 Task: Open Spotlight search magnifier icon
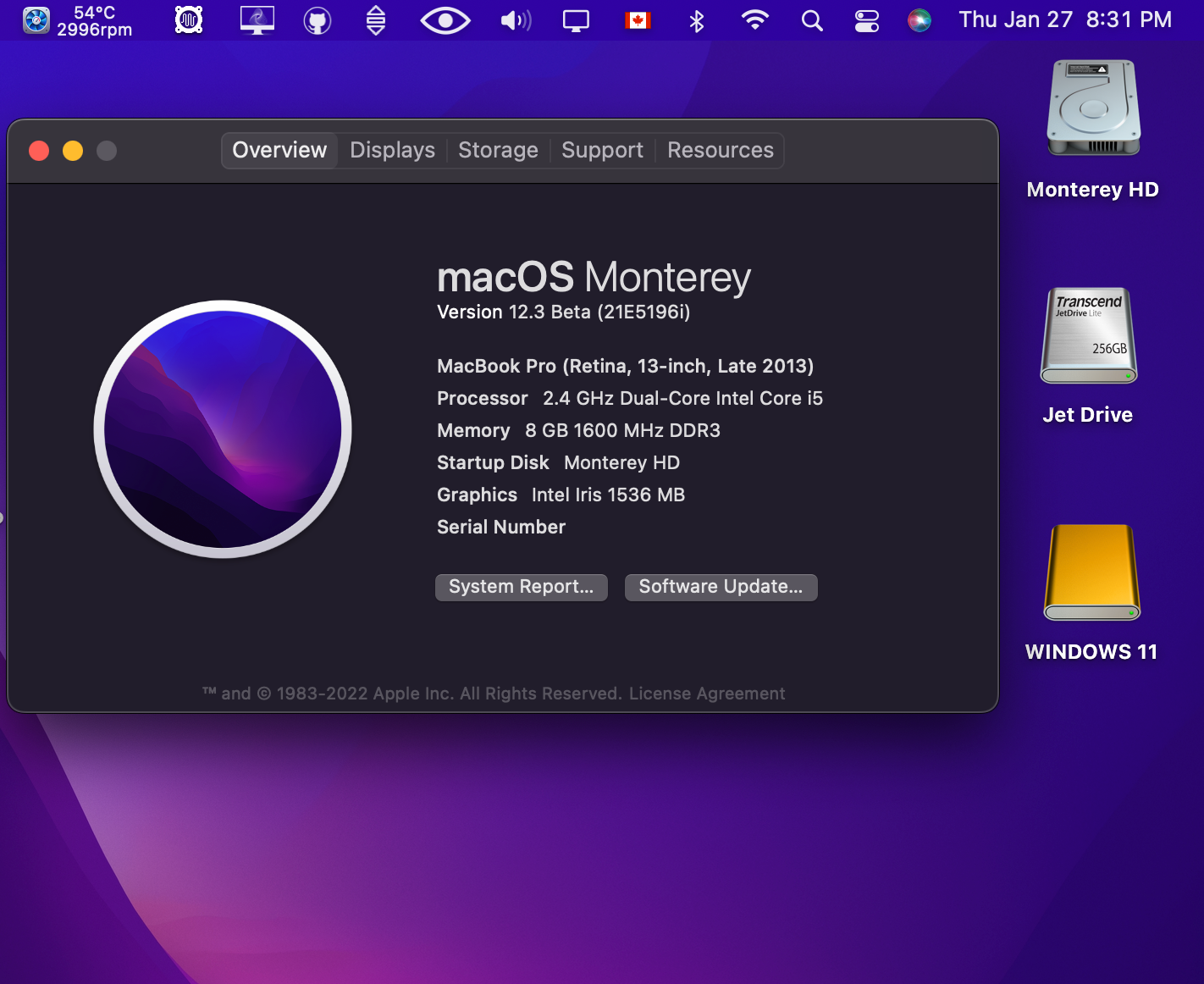tap(812, 21)
